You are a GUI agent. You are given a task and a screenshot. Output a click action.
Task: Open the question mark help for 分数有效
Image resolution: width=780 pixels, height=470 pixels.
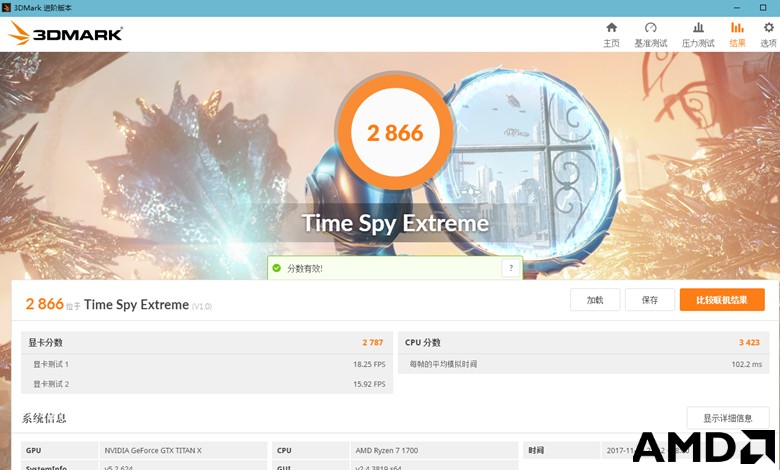tap(510, 268)
